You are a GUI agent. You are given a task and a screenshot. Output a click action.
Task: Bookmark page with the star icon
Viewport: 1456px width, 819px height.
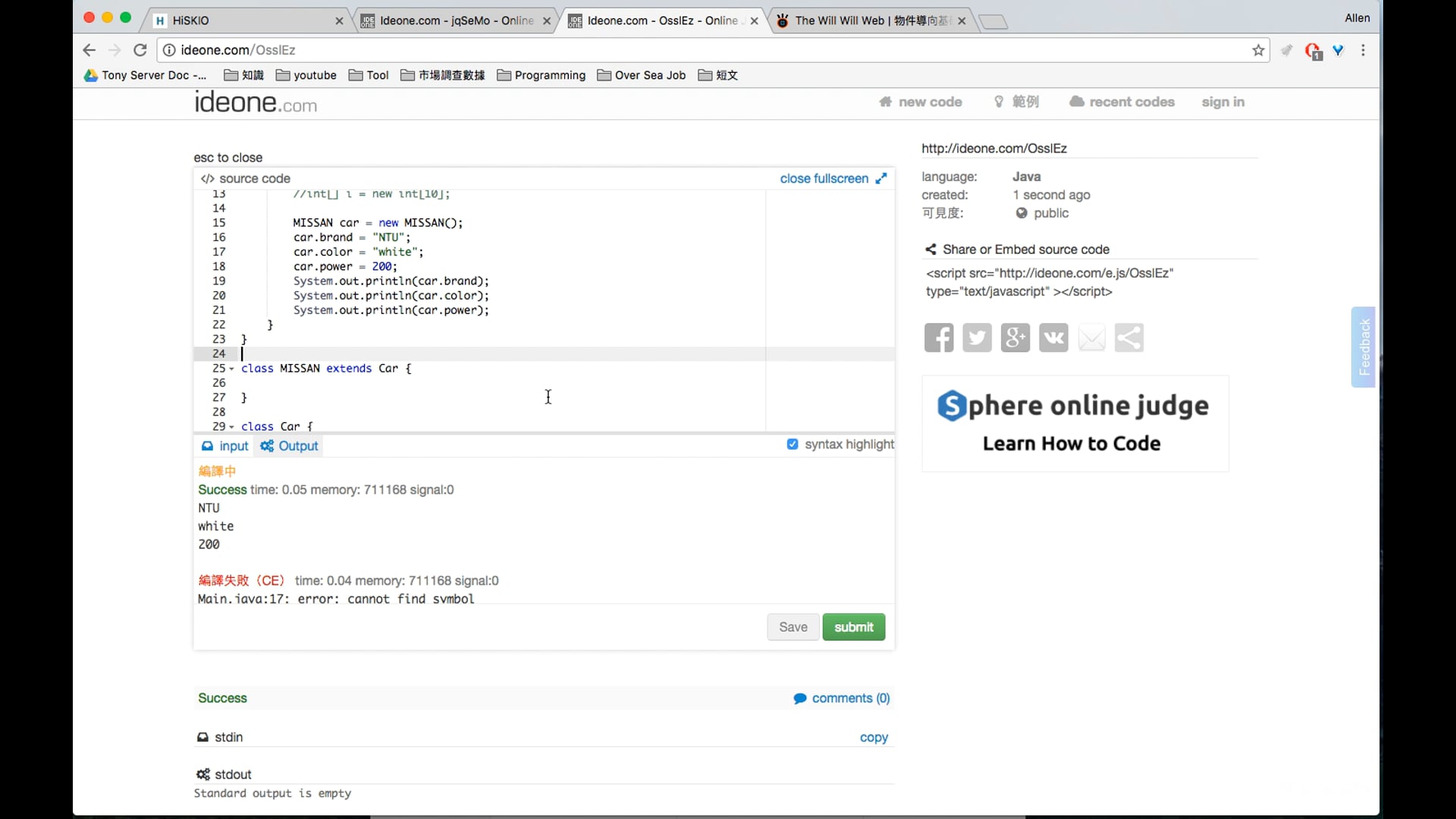(1259, 50)
